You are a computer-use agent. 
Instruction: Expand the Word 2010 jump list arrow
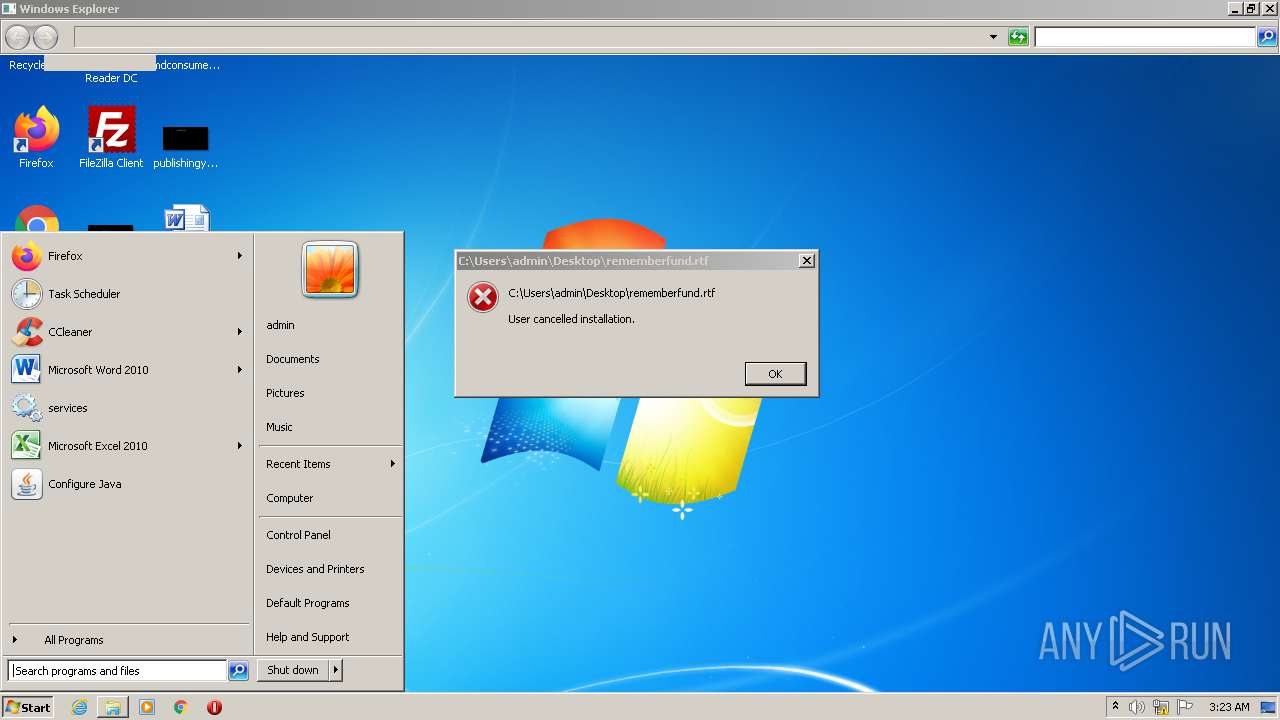(x=240, y=370)
